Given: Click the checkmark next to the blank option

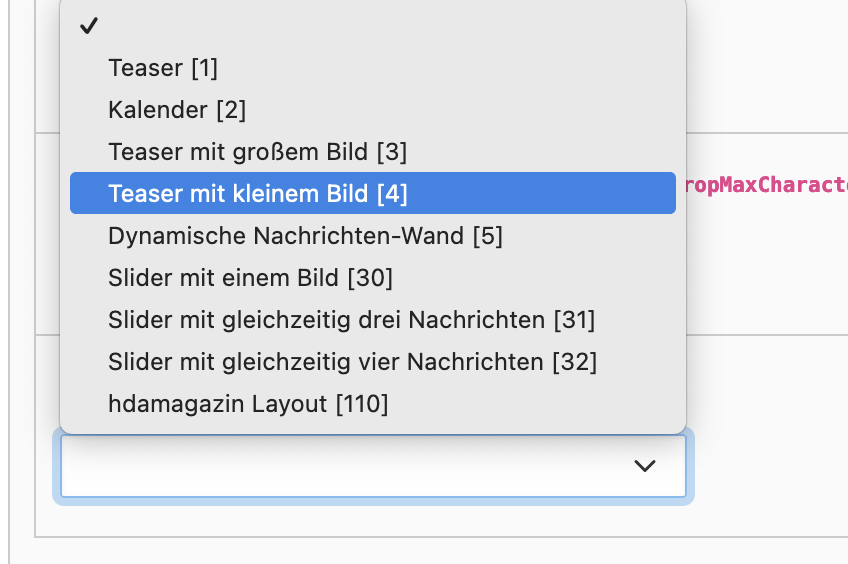Looking at the screenshot, I should [x=89, y=25].
